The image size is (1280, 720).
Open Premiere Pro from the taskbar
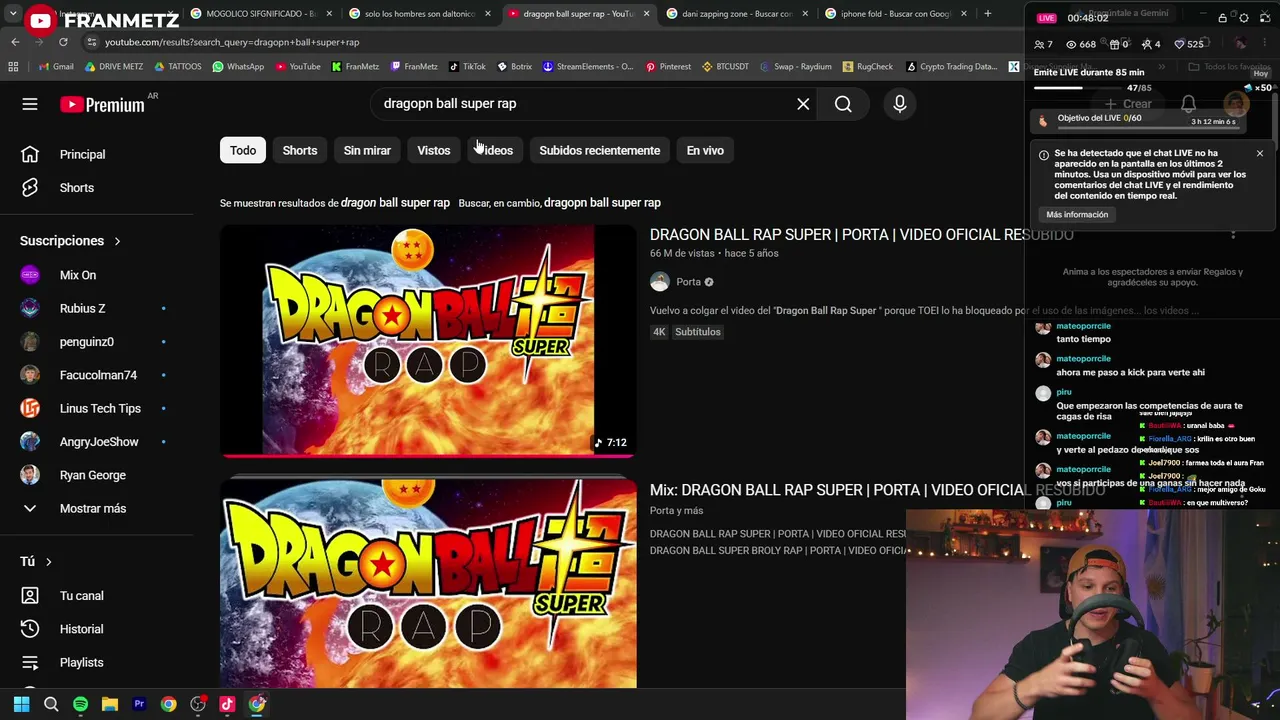(139, 704)
